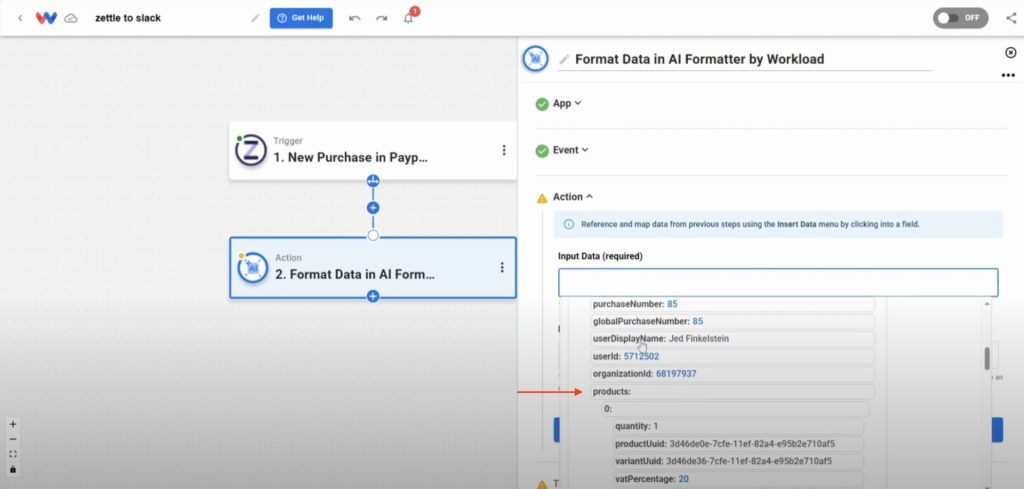Share the workflow via share icon

pyautogui.click(x=1011, y=18)
